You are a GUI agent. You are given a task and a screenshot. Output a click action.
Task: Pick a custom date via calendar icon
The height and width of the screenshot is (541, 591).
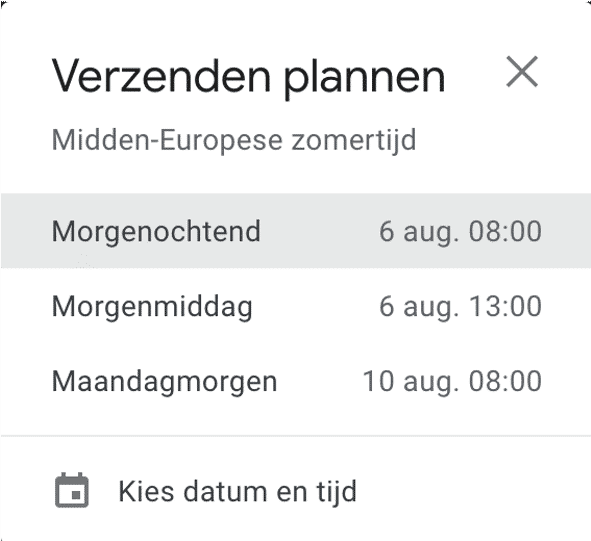[72, 490]
